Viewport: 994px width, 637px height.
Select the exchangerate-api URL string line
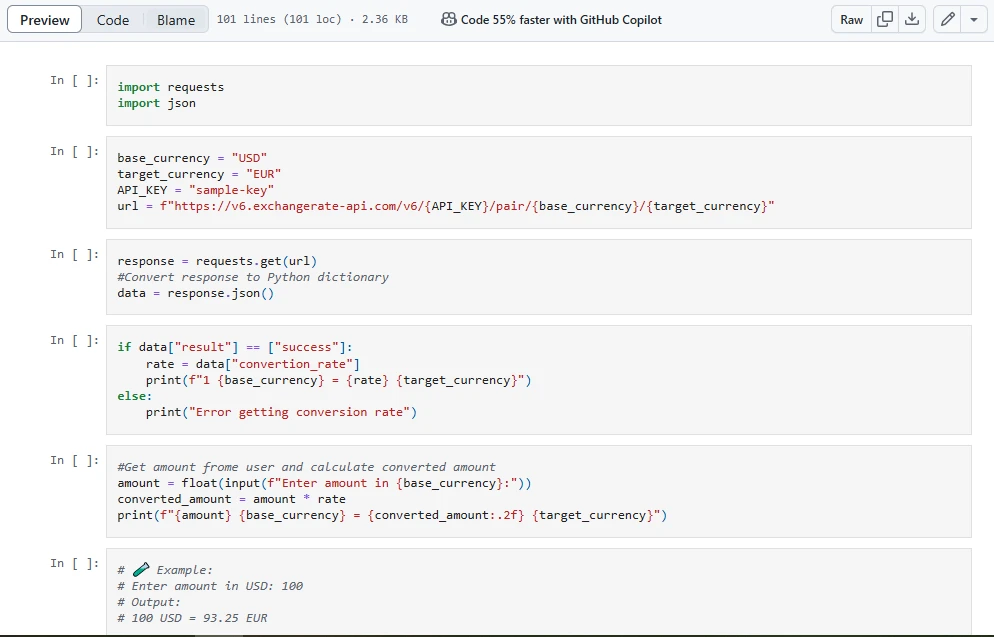click(x=446, y=206)
